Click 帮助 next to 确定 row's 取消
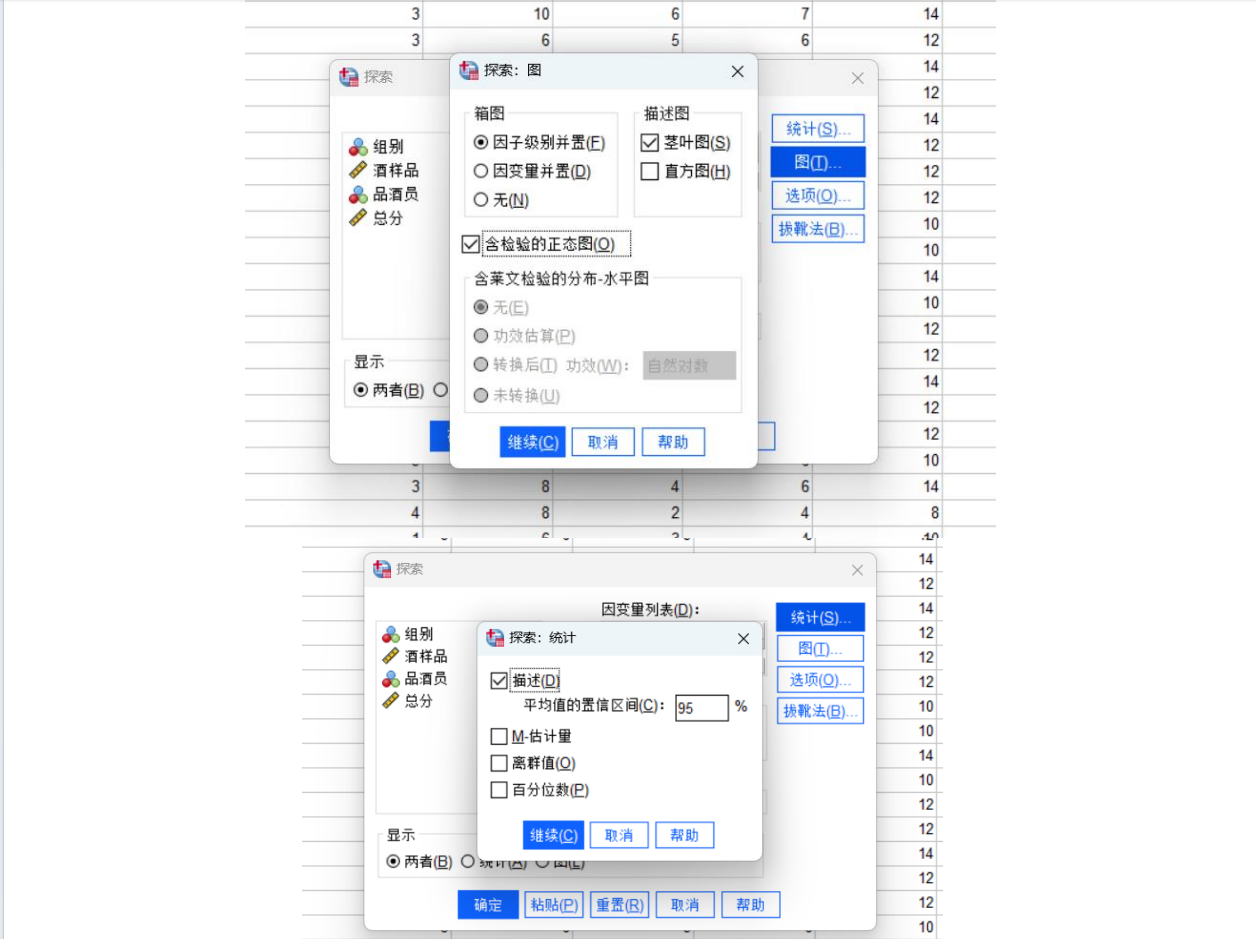This screenshot has width=1256, height=939. (x=750, y=905)
